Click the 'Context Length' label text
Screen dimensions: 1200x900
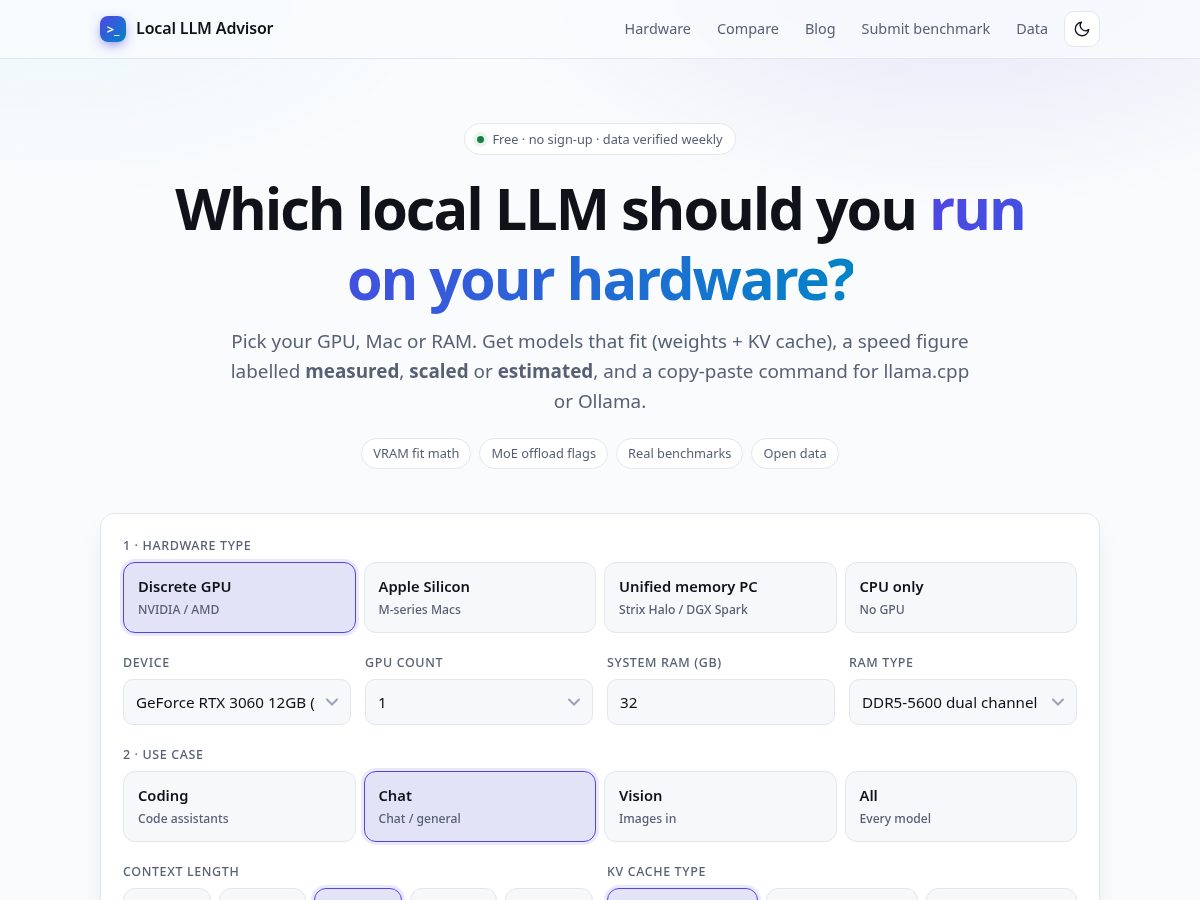tap(181, 871)
